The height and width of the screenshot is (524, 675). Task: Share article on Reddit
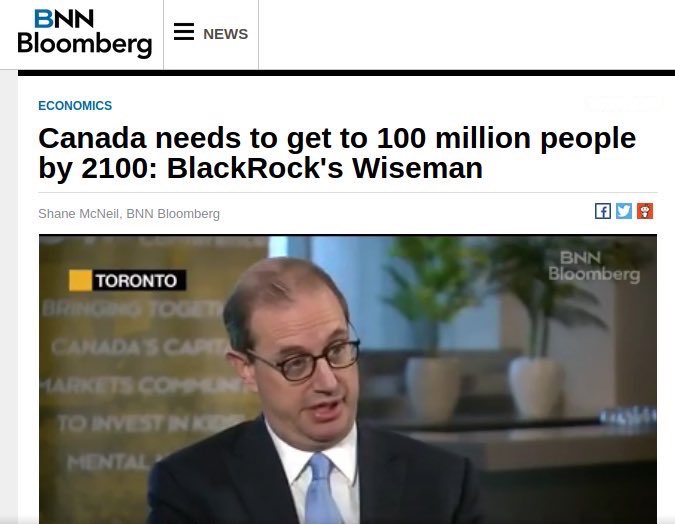click(x=645, y=211)
